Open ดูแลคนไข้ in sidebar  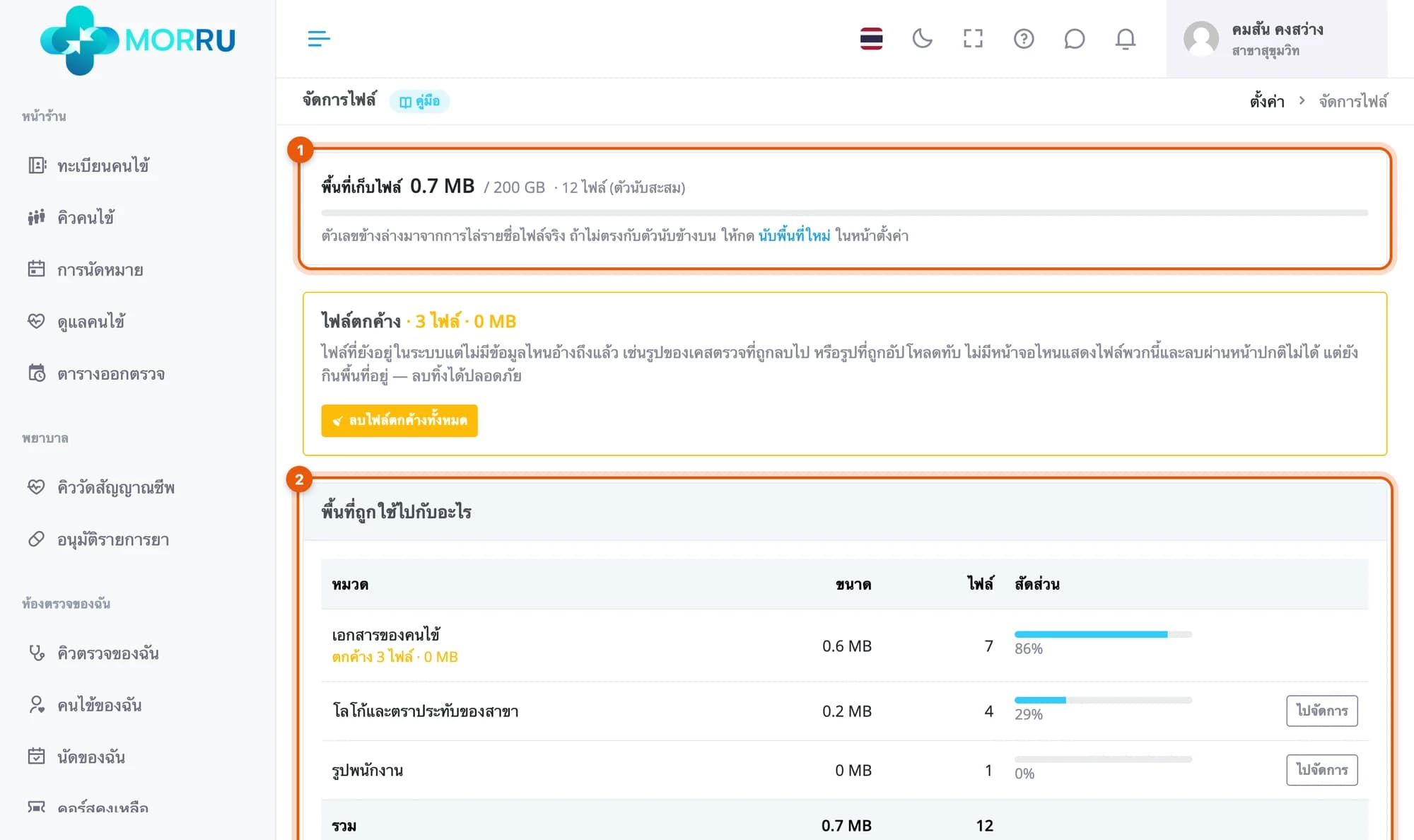pyautogui.click(x=91, y=322)
